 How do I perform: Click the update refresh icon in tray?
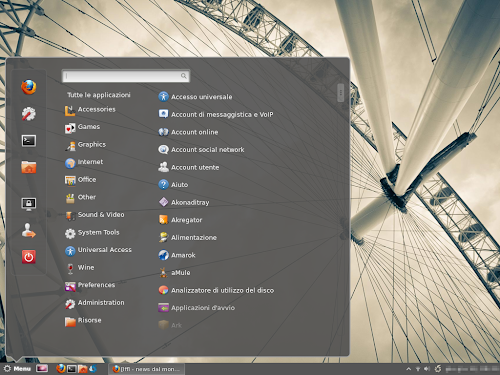point(438,368)
